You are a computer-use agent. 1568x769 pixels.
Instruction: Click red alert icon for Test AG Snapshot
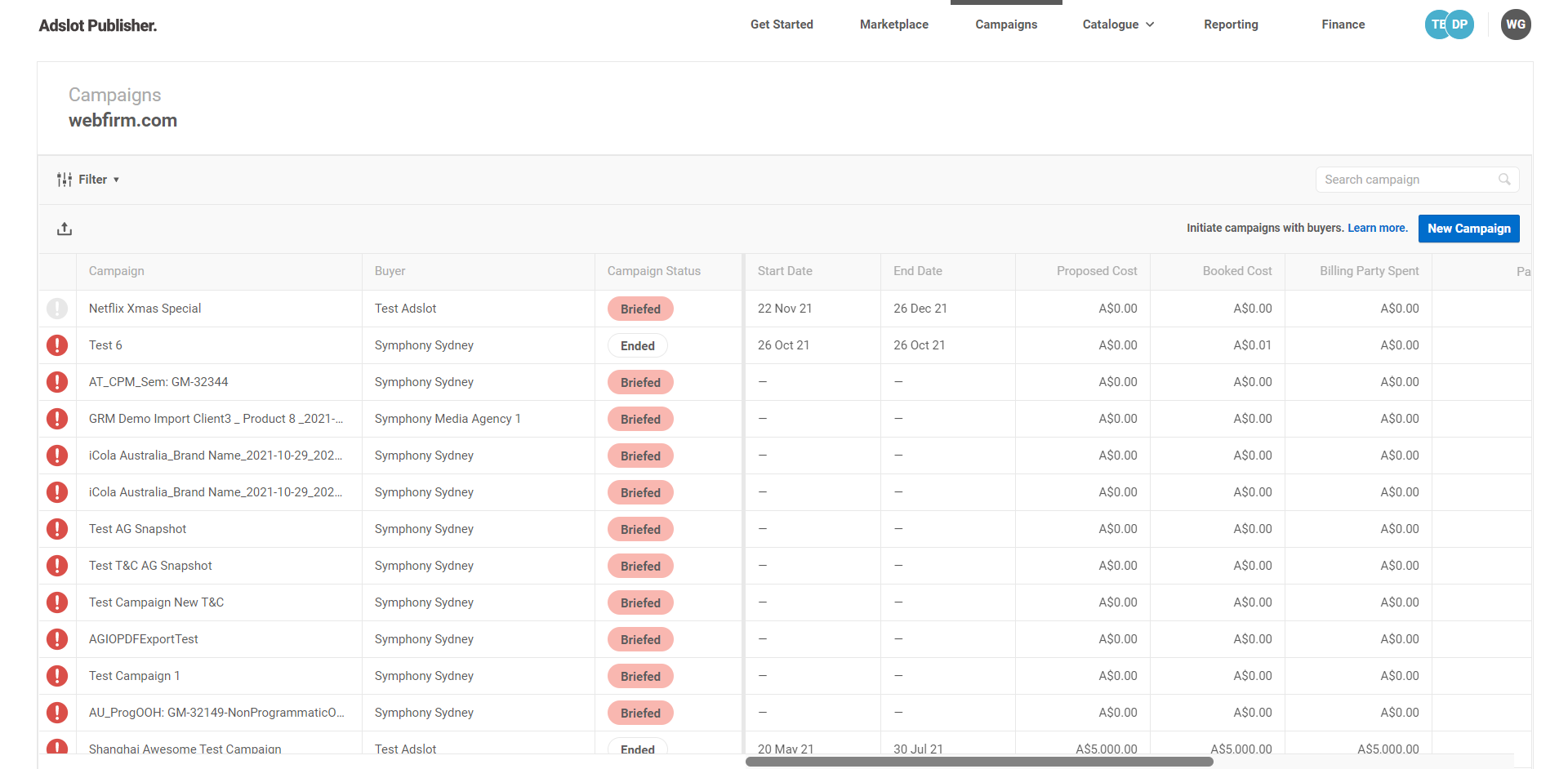pyautogui.click(x=57, y=529)
